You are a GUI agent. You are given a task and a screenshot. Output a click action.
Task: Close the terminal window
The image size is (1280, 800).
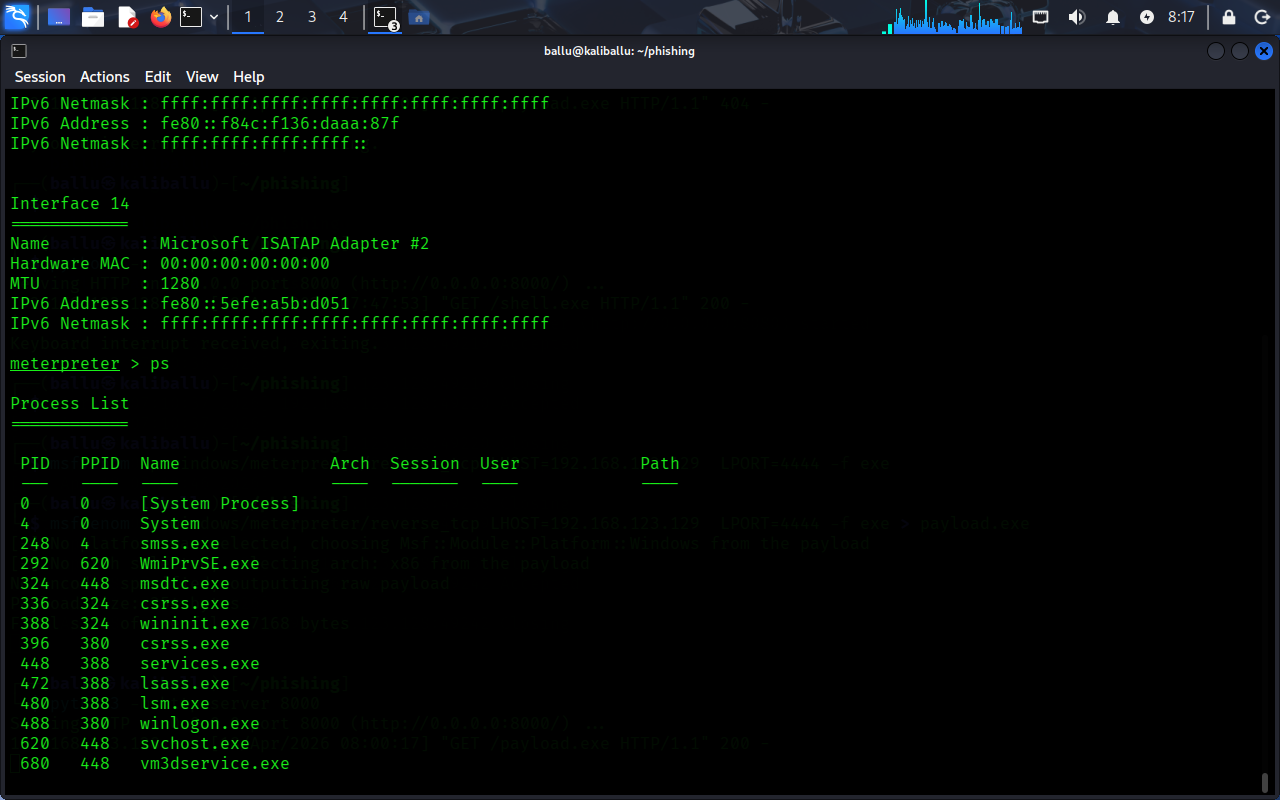tap(1264, 51)
